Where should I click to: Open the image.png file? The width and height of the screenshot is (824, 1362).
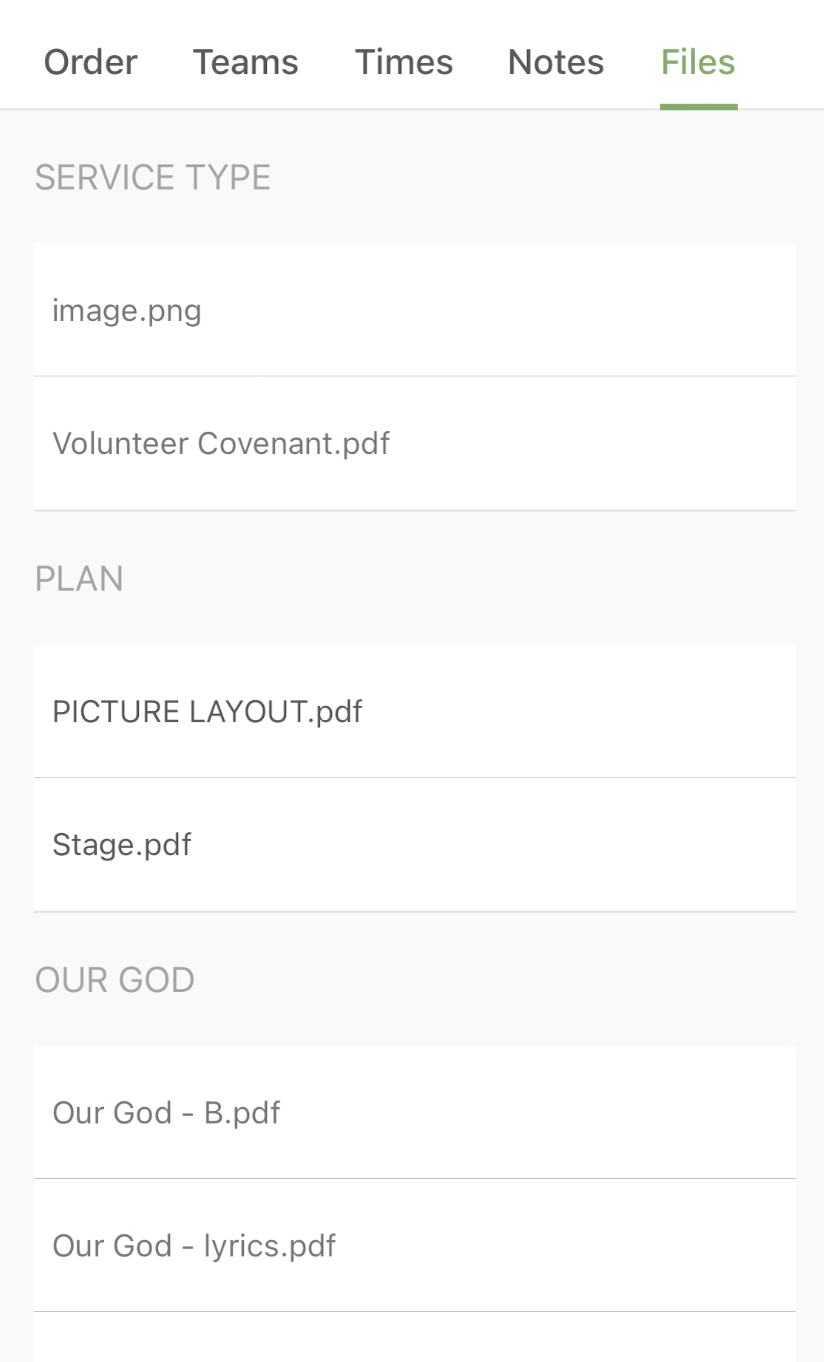point(415,310)
